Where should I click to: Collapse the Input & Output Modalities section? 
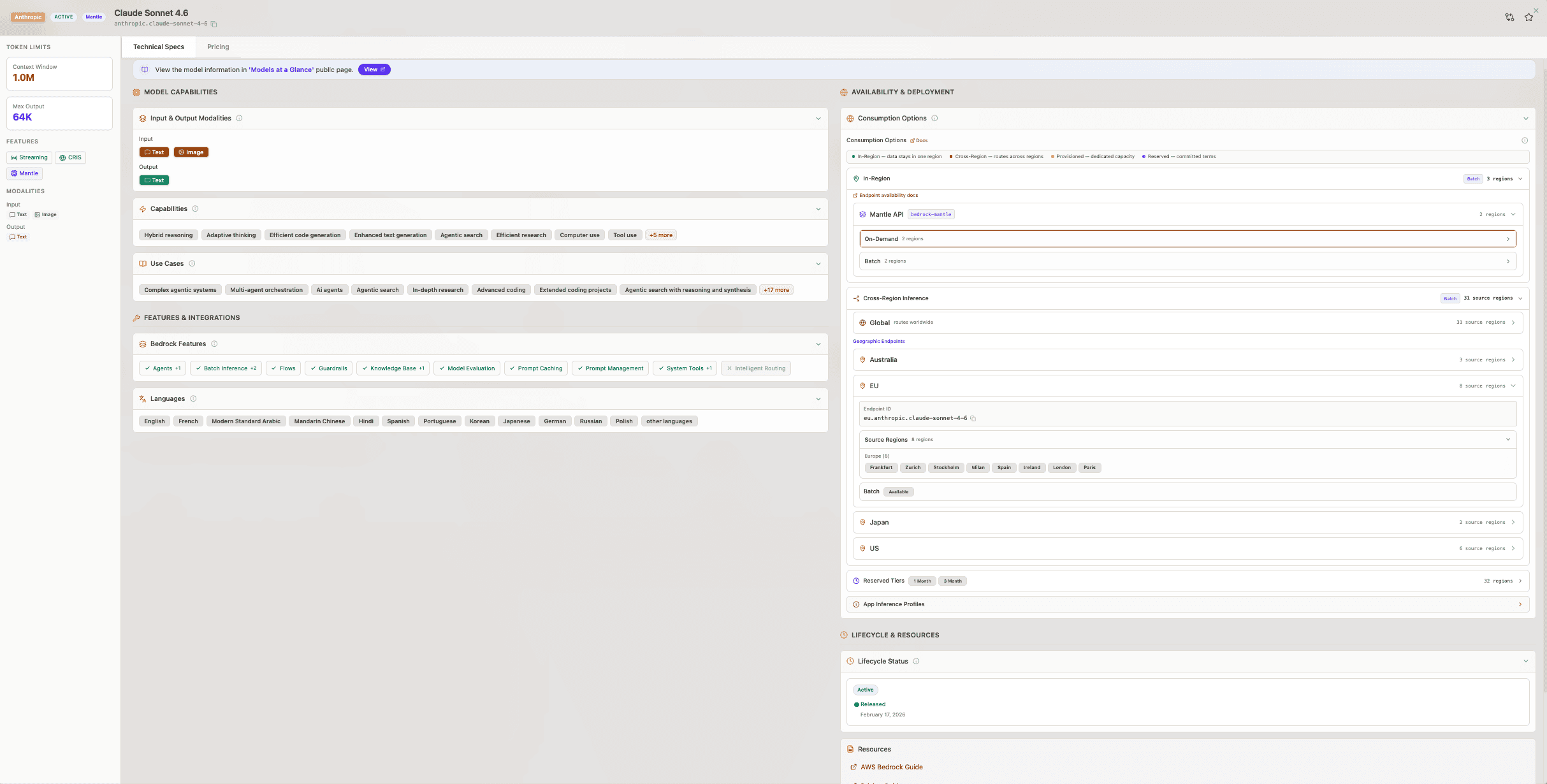(x=818, y=119)
